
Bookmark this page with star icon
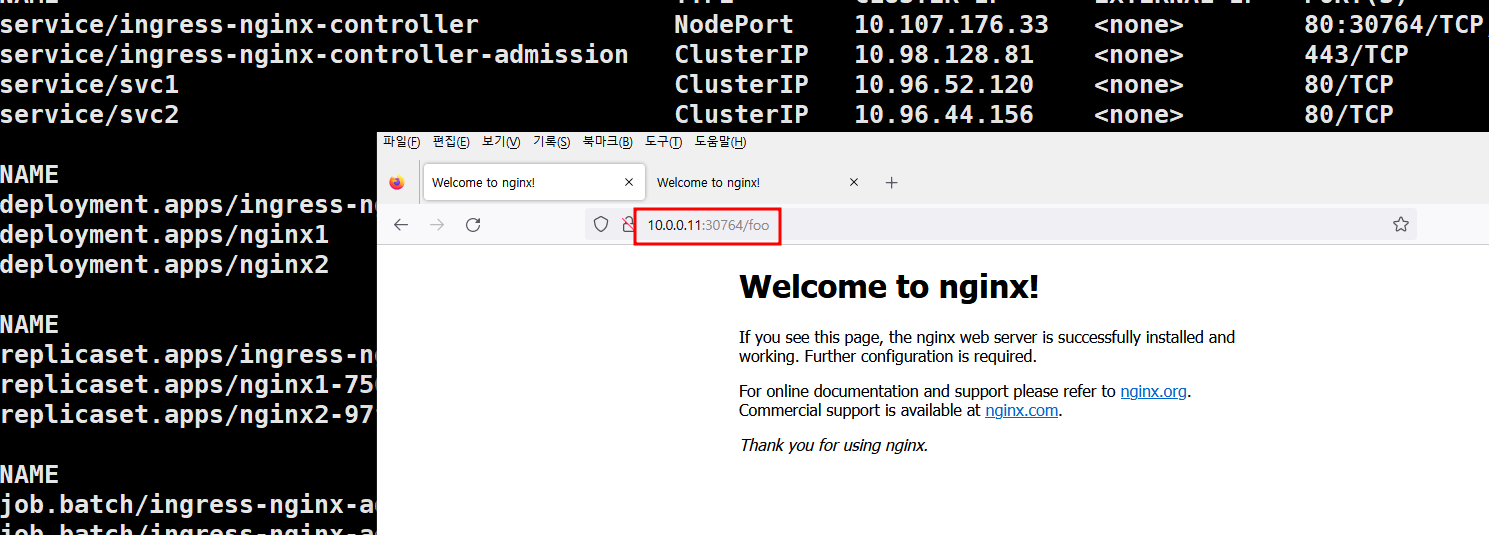tap(1401, 225)
